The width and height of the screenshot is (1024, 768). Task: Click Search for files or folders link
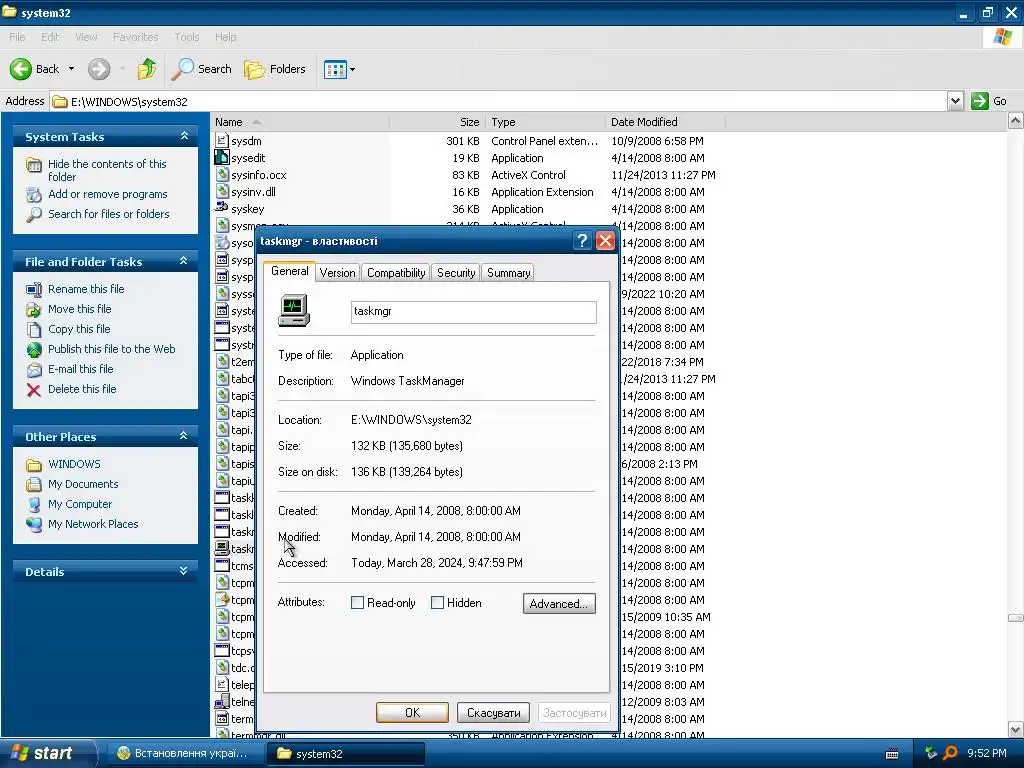[x=108, y=214]
